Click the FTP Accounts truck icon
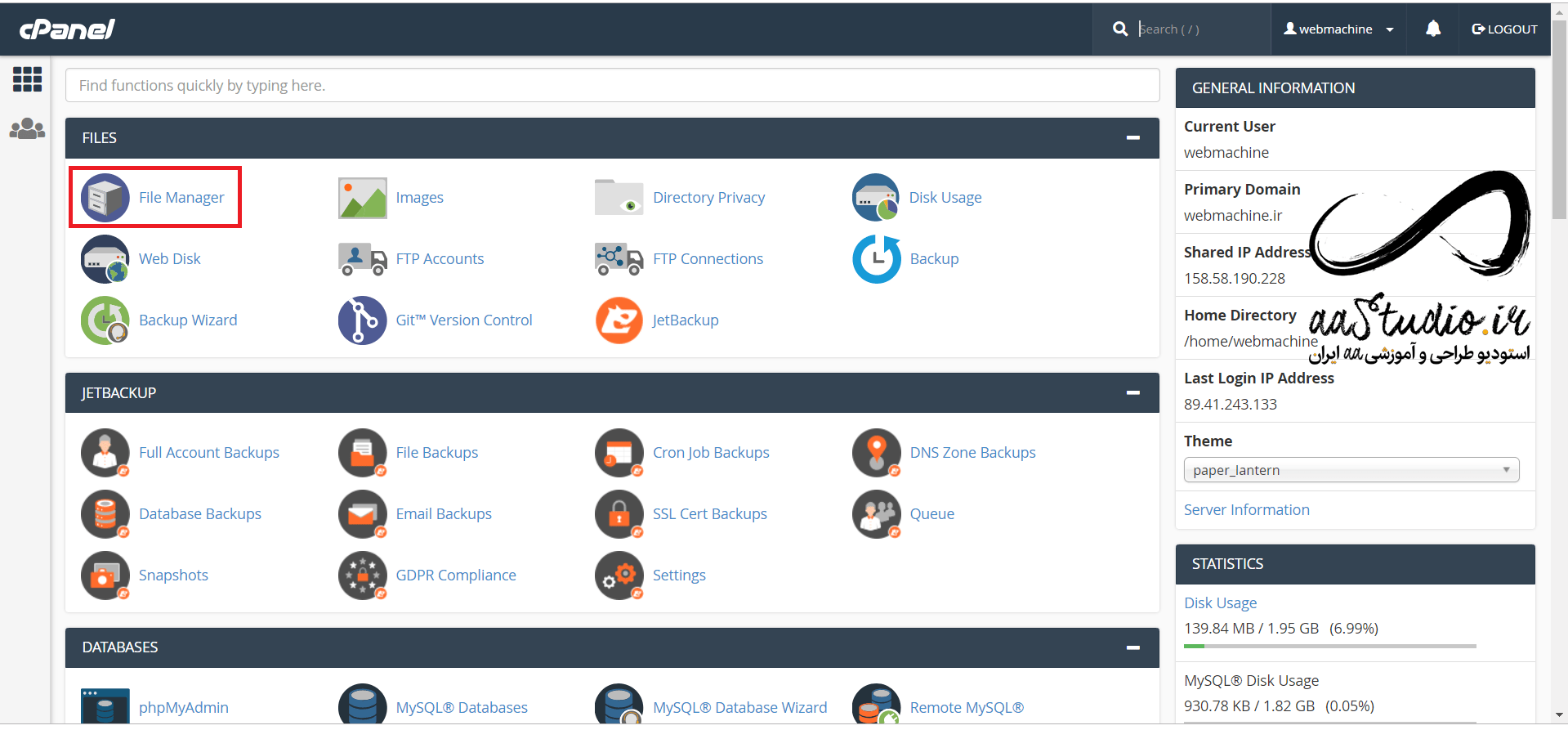 362,259
